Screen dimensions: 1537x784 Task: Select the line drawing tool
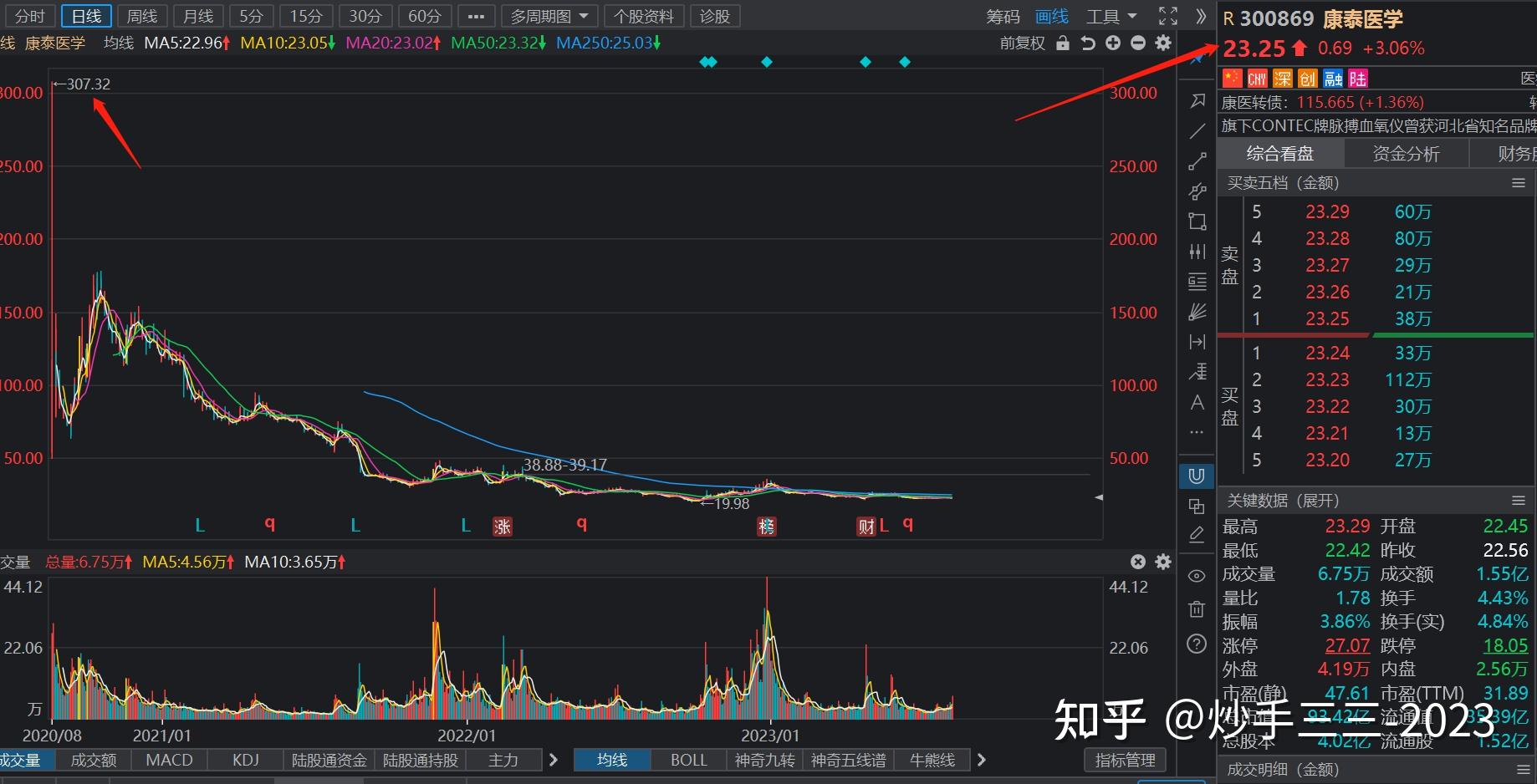(x=1197, y=130)
